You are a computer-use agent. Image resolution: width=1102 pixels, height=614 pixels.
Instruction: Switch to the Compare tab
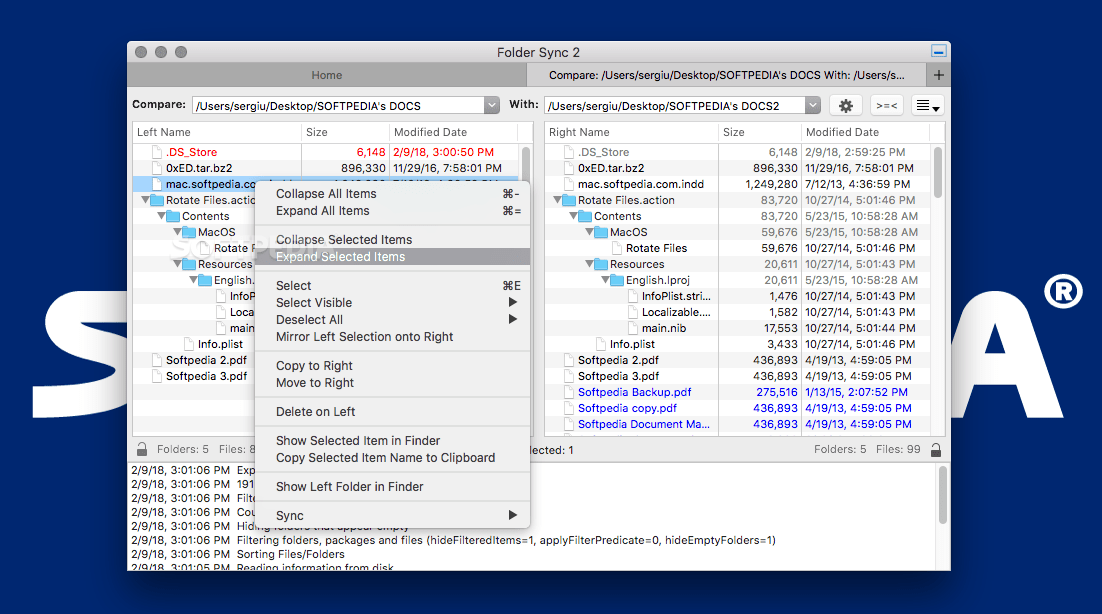click(x=727, y=74)
